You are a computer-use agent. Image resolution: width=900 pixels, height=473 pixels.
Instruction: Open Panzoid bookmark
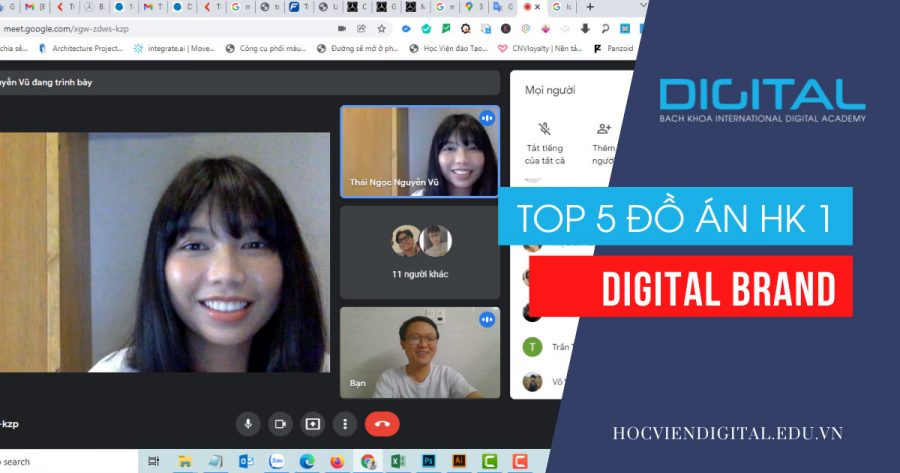613,49
